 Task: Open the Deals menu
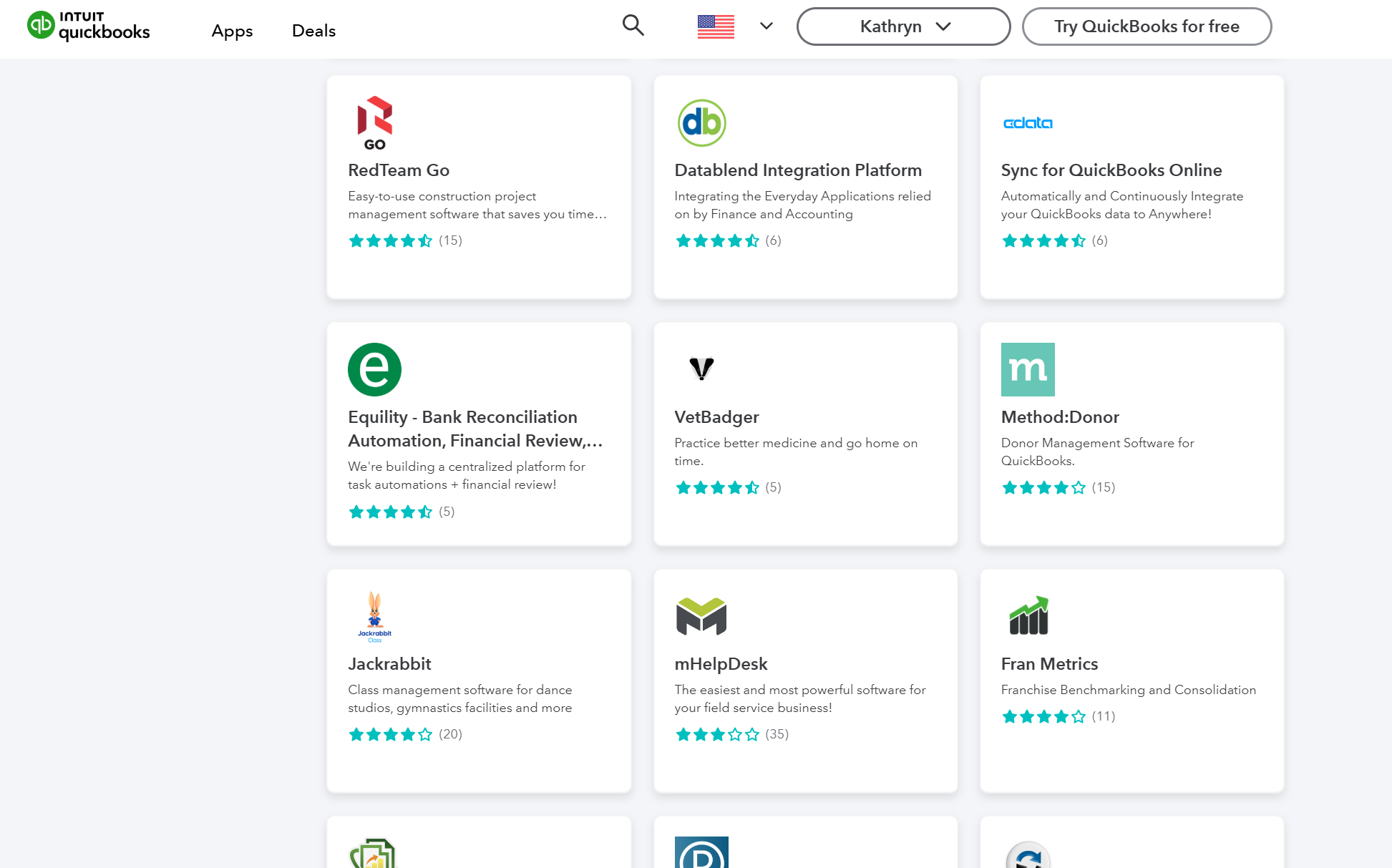pos(313,31)
